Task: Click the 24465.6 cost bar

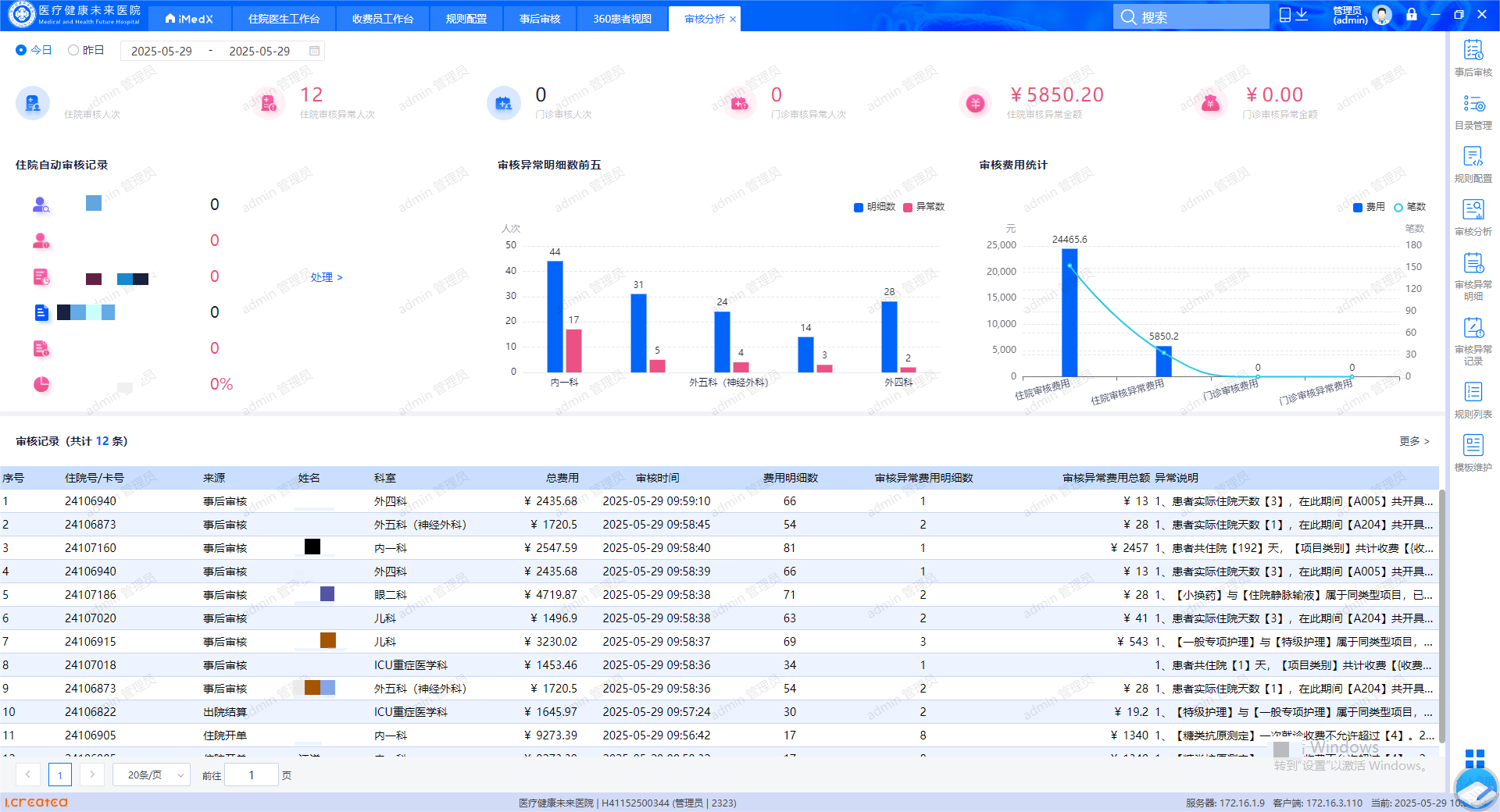Action: point(1070,312)
